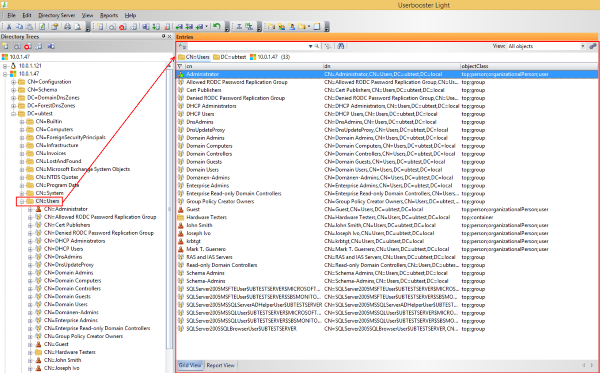Click the first green arrow import icon
The width and height of the screenshot is (600, 373).
179,26
